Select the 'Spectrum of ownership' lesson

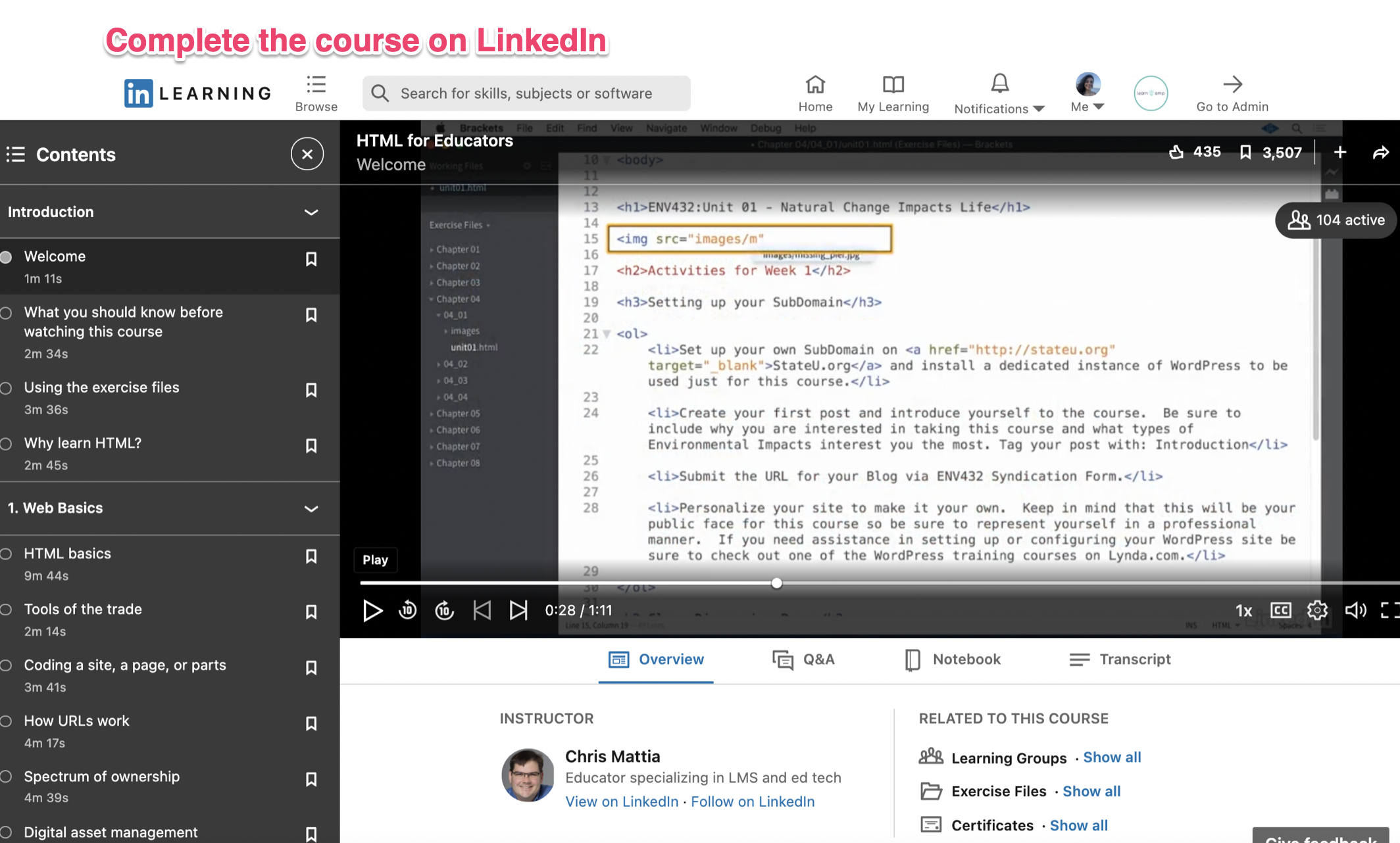102,777
